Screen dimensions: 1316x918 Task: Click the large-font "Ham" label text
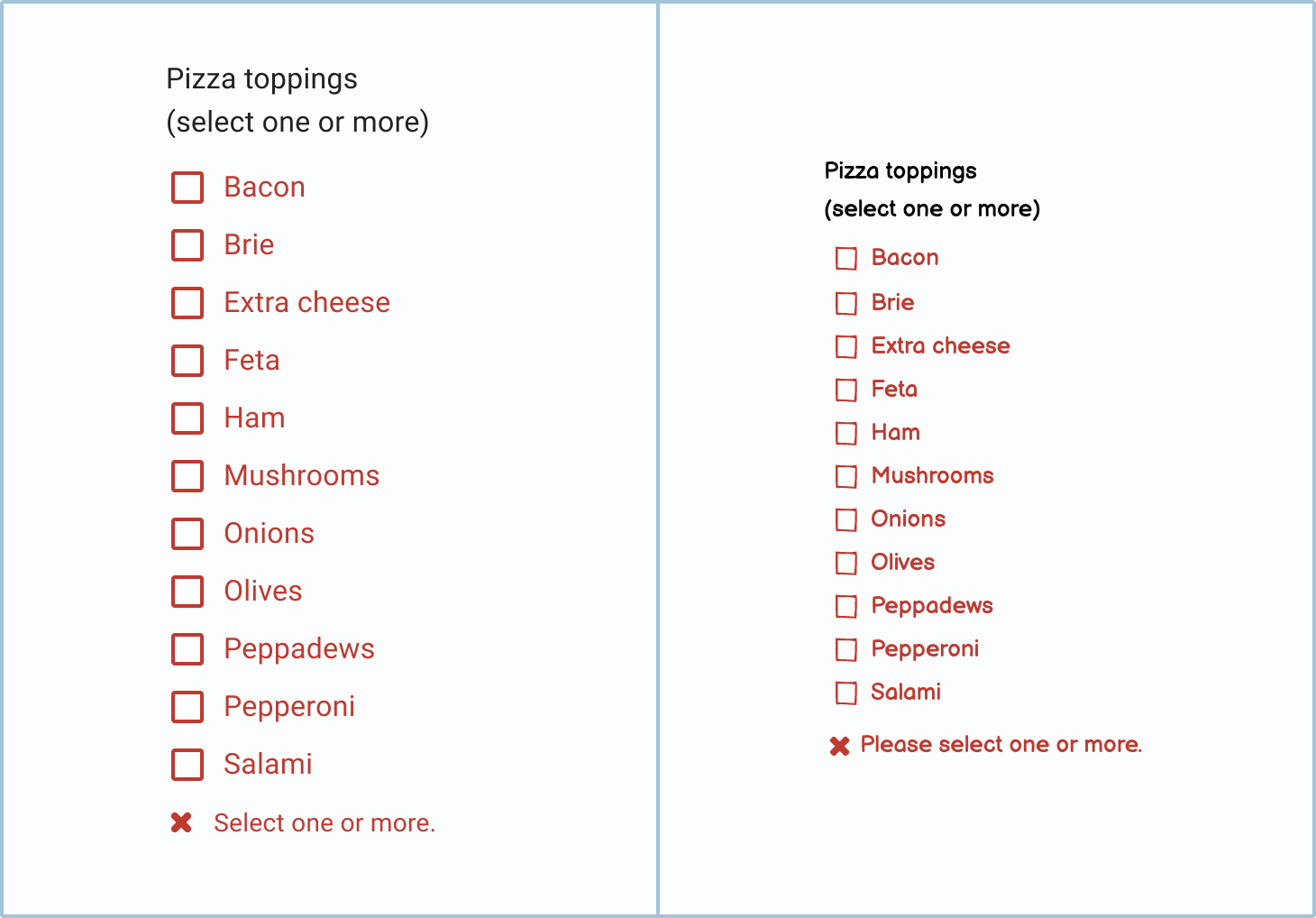click(x=254, y=418)
